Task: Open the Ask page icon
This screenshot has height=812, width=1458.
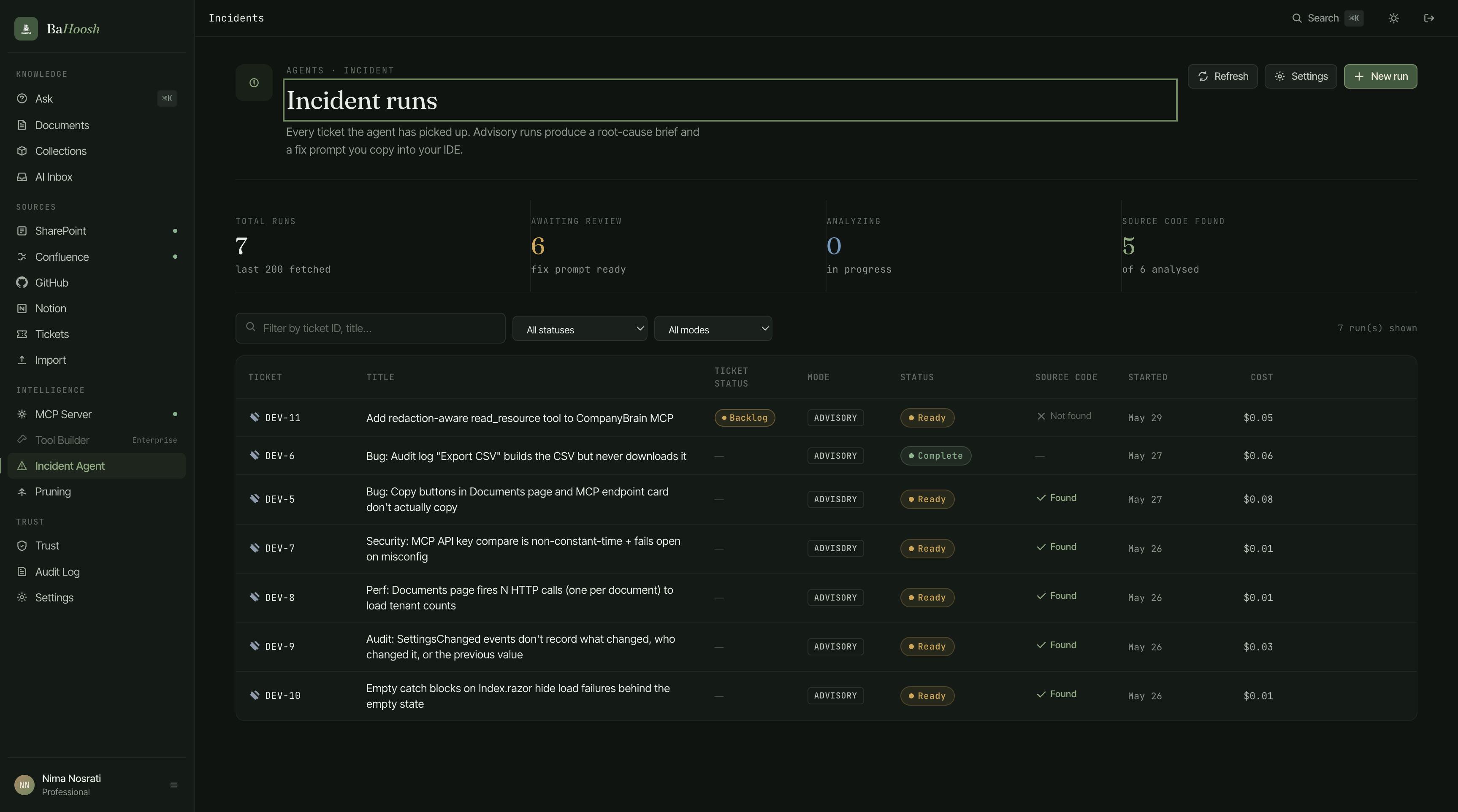Action: pyautogui.click(x=22, y=98)
